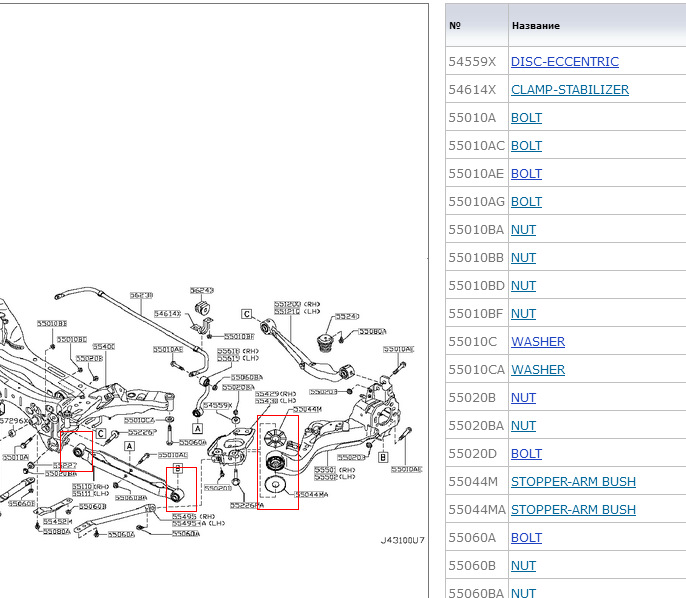Open the BOLT link in row 55010AG
Viewport: 686px width, 598px height.
(526, 202)
